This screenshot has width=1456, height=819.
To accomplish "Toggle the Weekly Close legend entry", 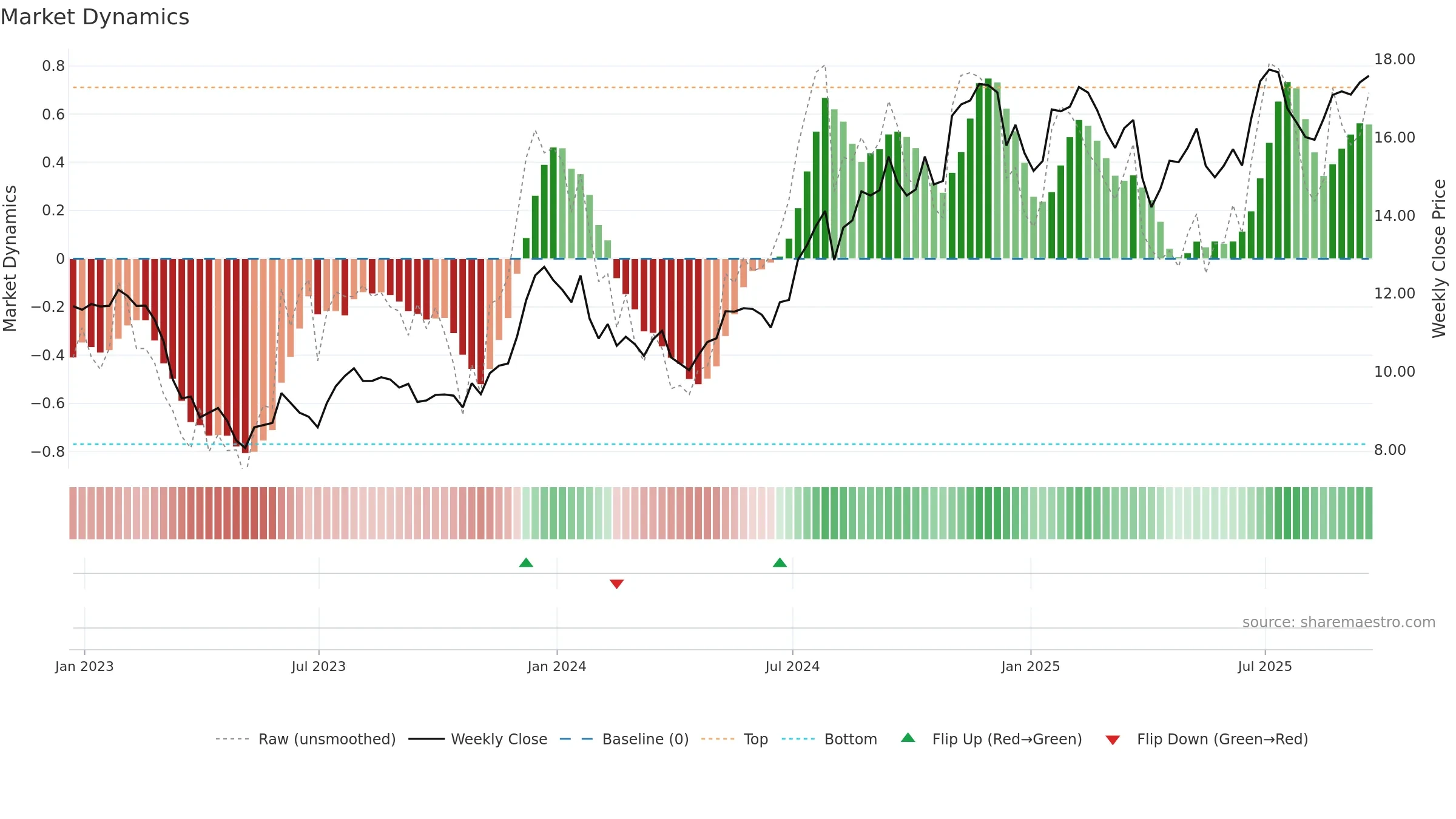I will (477, 739).
